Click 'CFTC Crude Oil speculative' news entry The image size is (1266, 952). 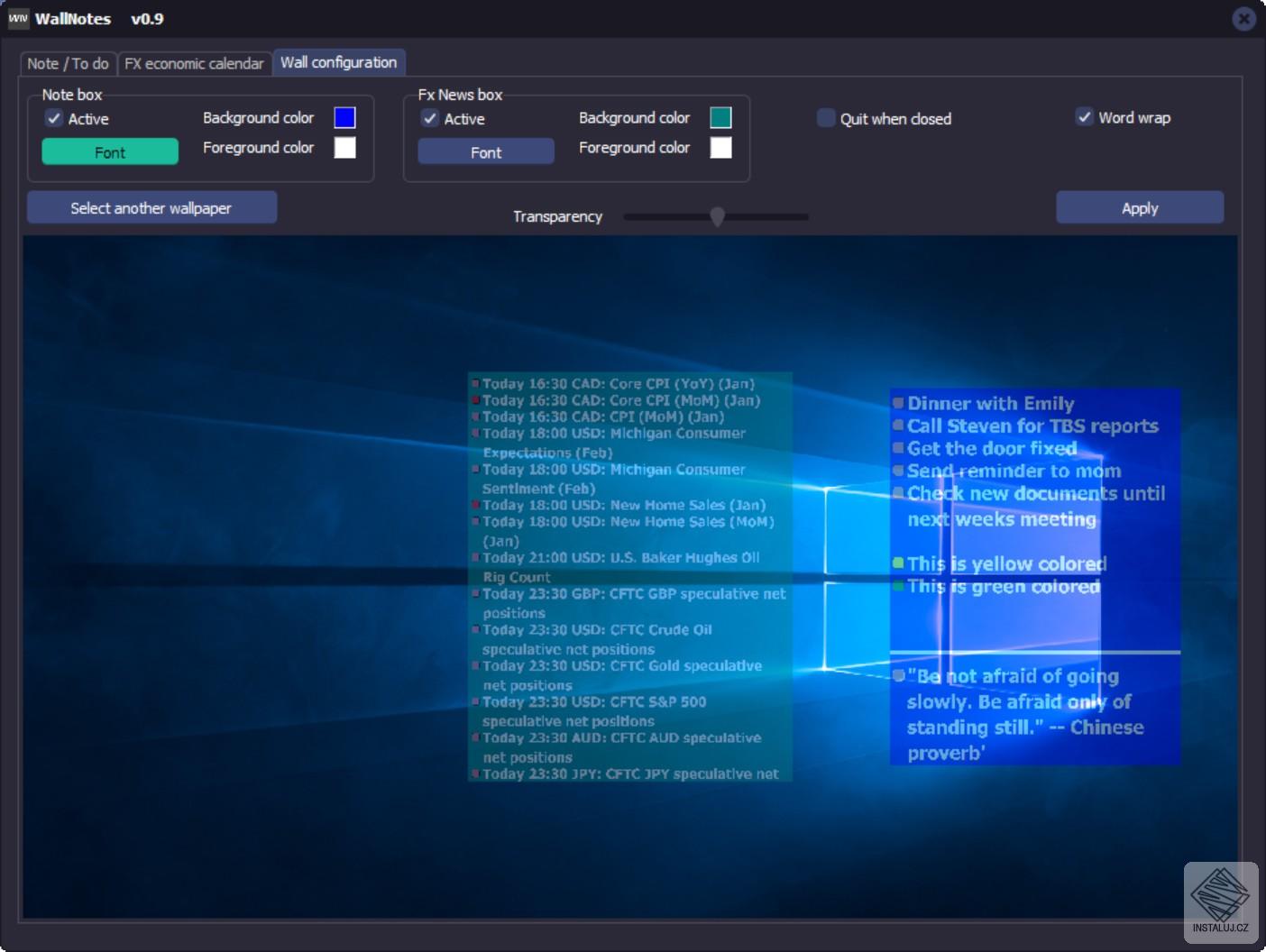point(596,639)
